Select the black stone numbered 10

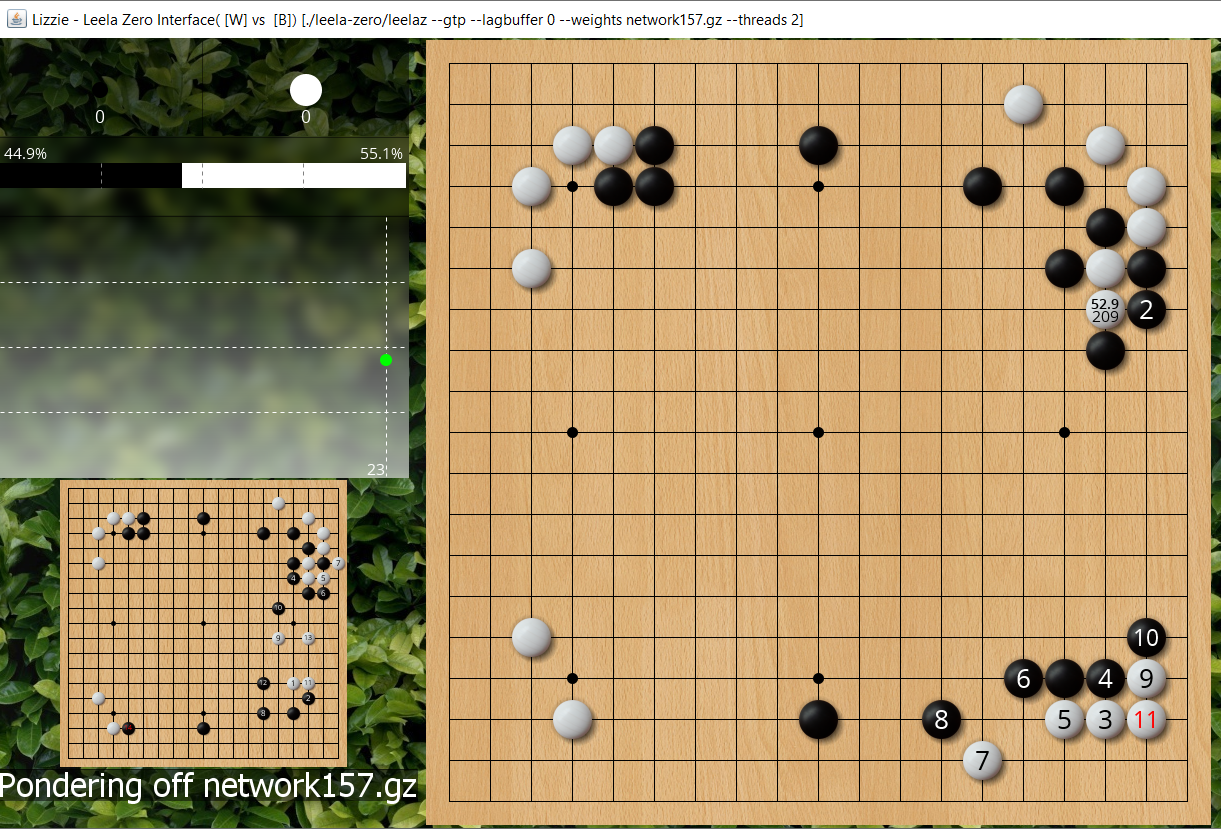(1146, 637)
